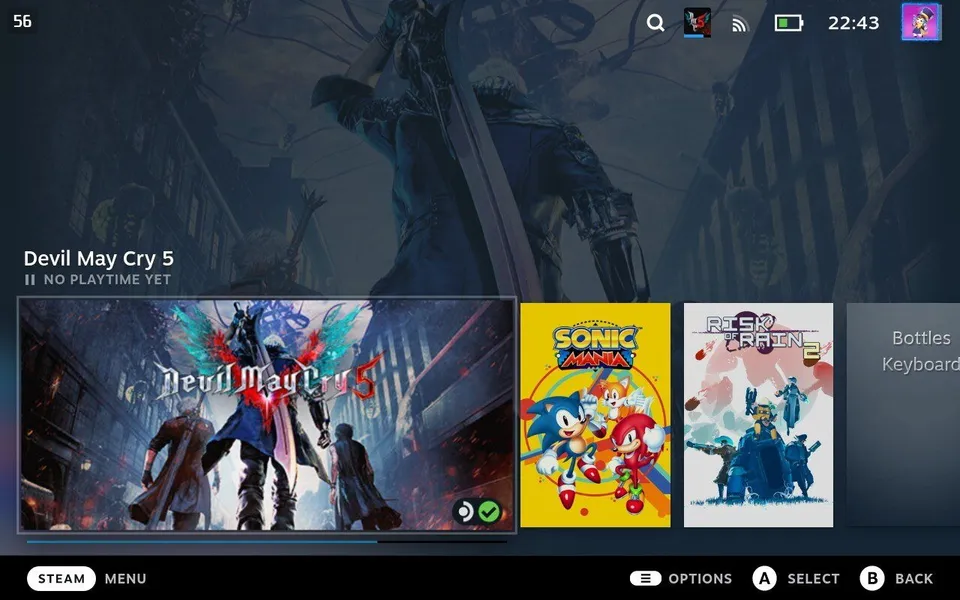This screenshot has height=600, width=960.
Task: Open the user profile avatar
Action: pyautogui.click(x=921, y=22)
